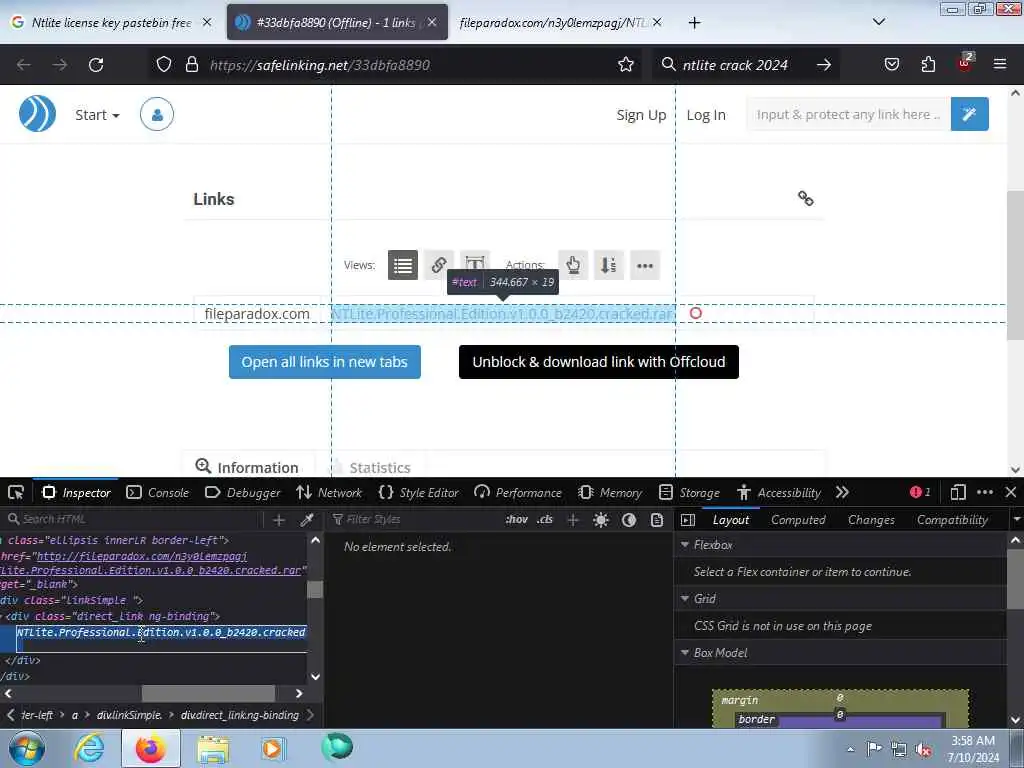
Task: Select the link view icon
Action: click(439, 265)
